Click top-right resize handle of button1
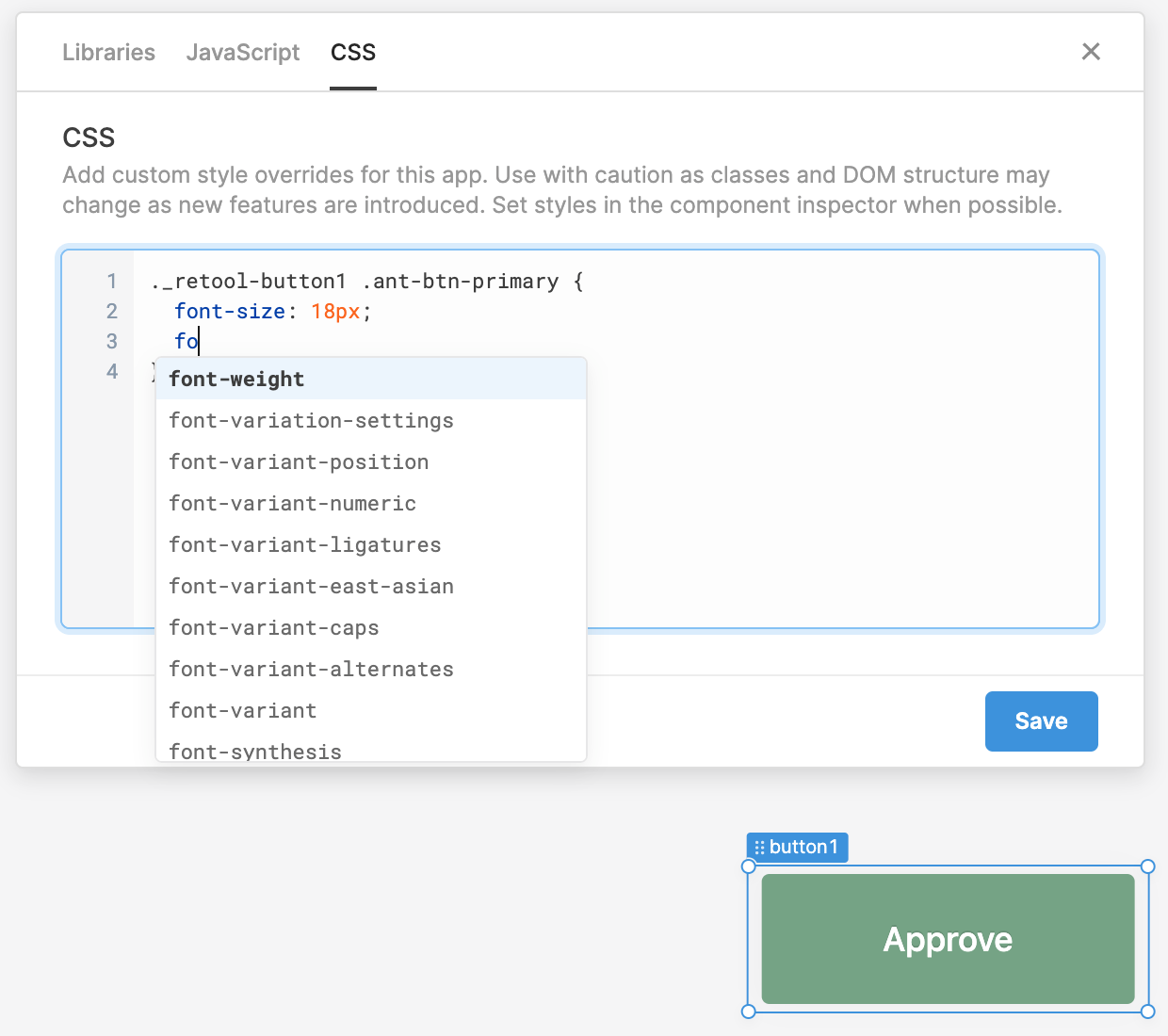The image size is (1168, 1036). 1147,866
